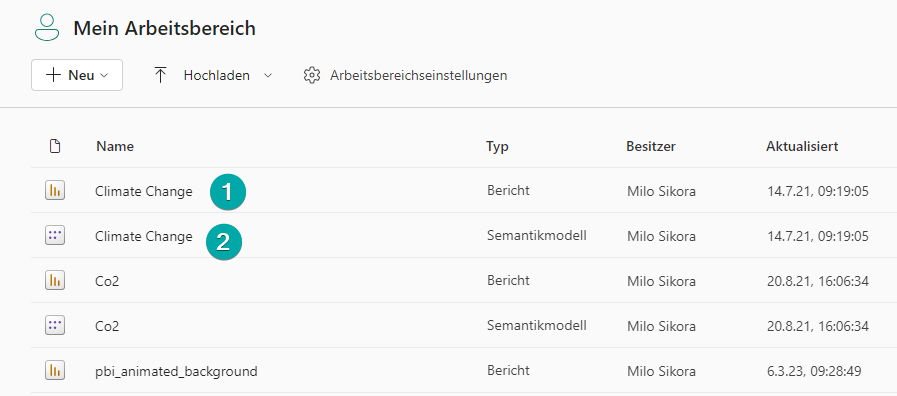
Task: Open the Co2 report name link
Action: (x=107, y=281)
